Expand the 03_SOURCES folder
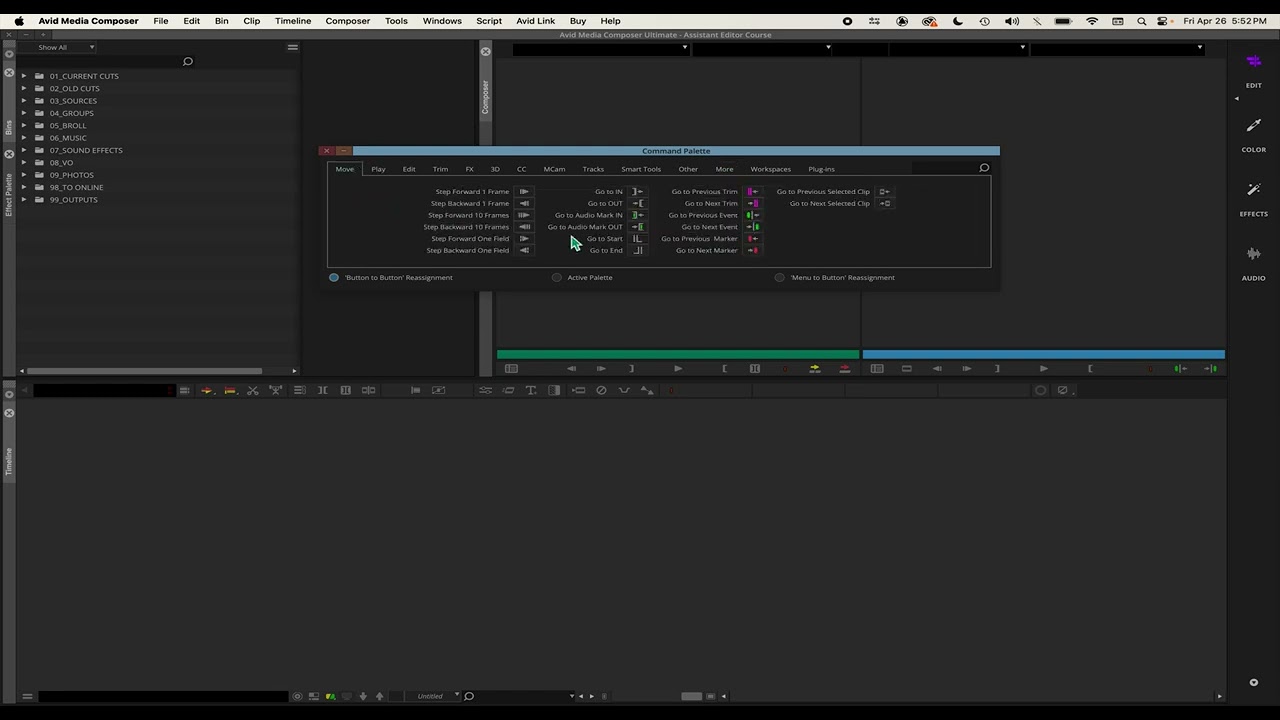The image size is (1280, 720). pos(24,101)
